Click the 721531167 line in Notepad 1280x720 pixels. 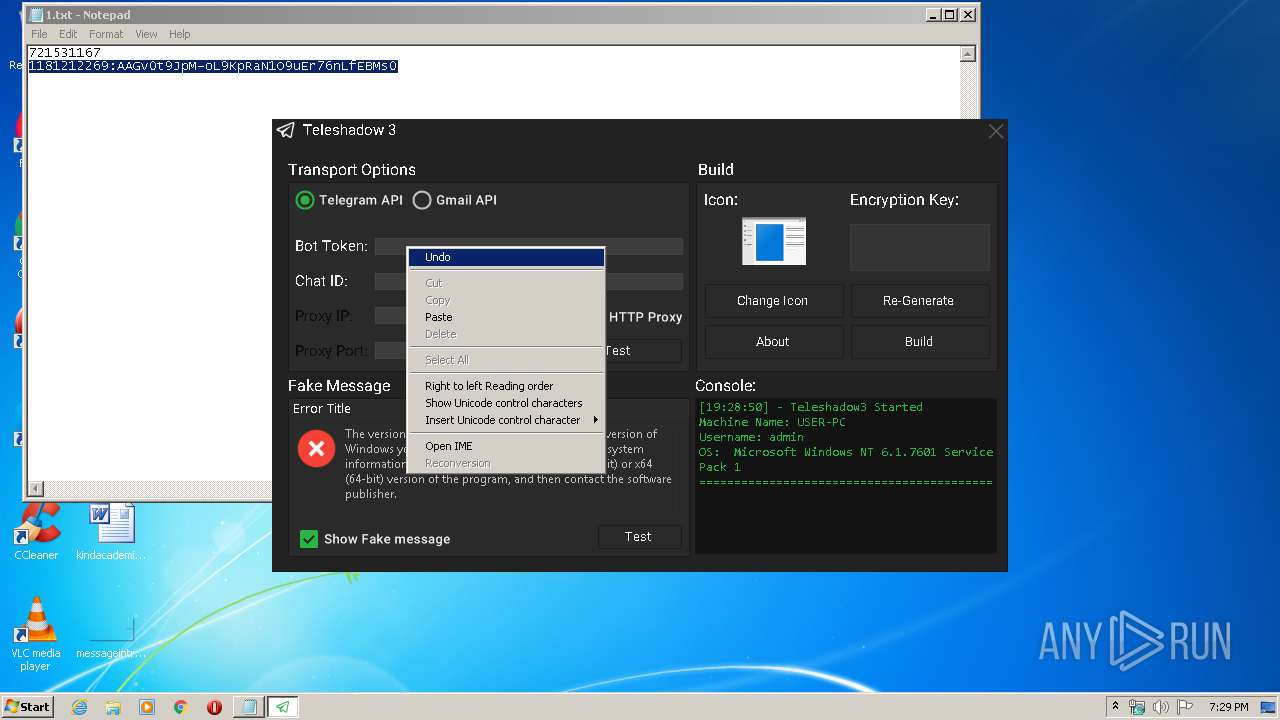click(x=65, y=53)
